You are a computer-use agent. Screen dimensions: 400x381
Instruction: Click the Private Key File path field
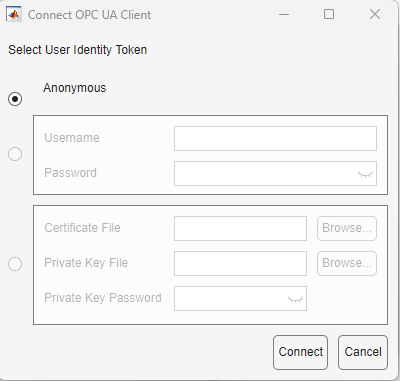(240, 263)
